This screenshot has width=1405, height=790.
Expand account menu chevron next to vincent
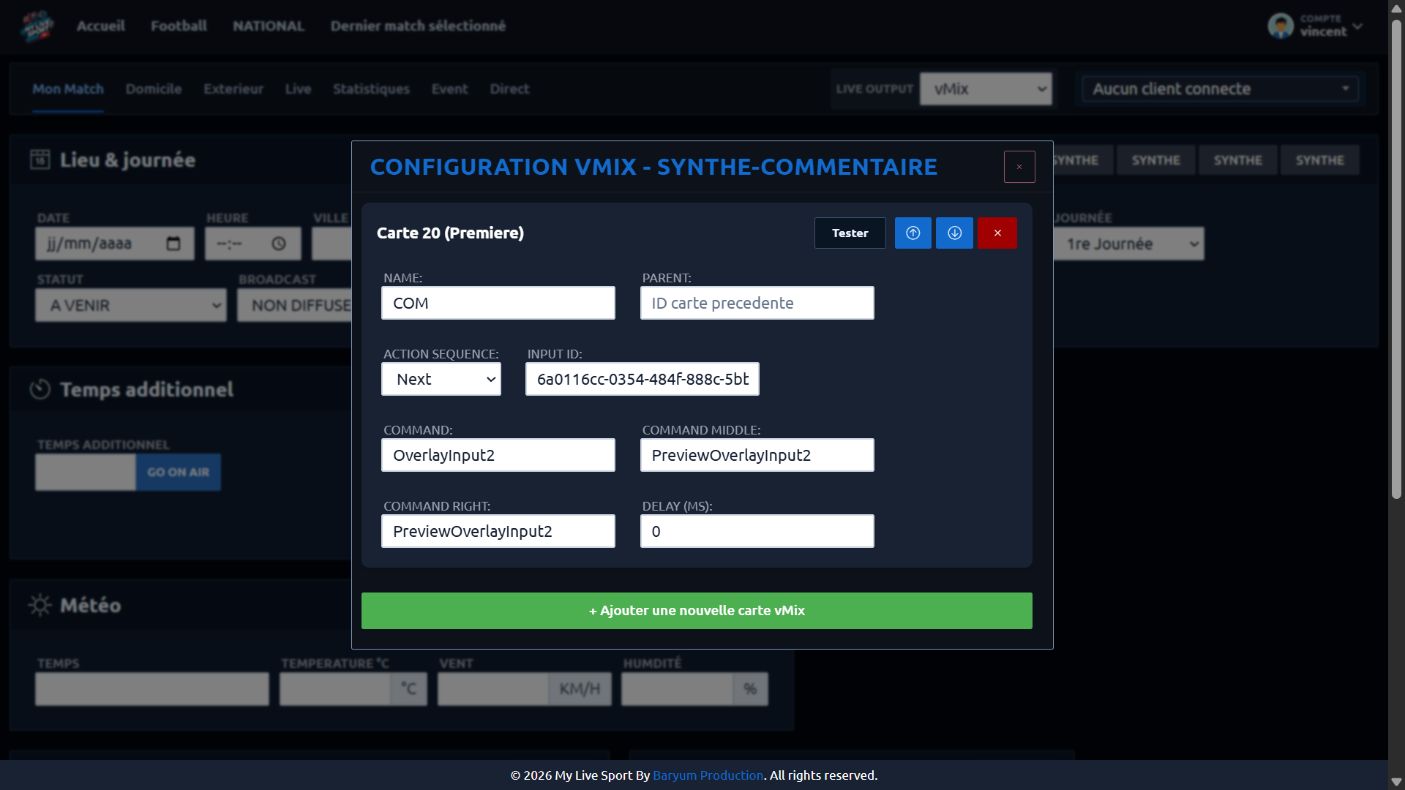point(1357,27)
